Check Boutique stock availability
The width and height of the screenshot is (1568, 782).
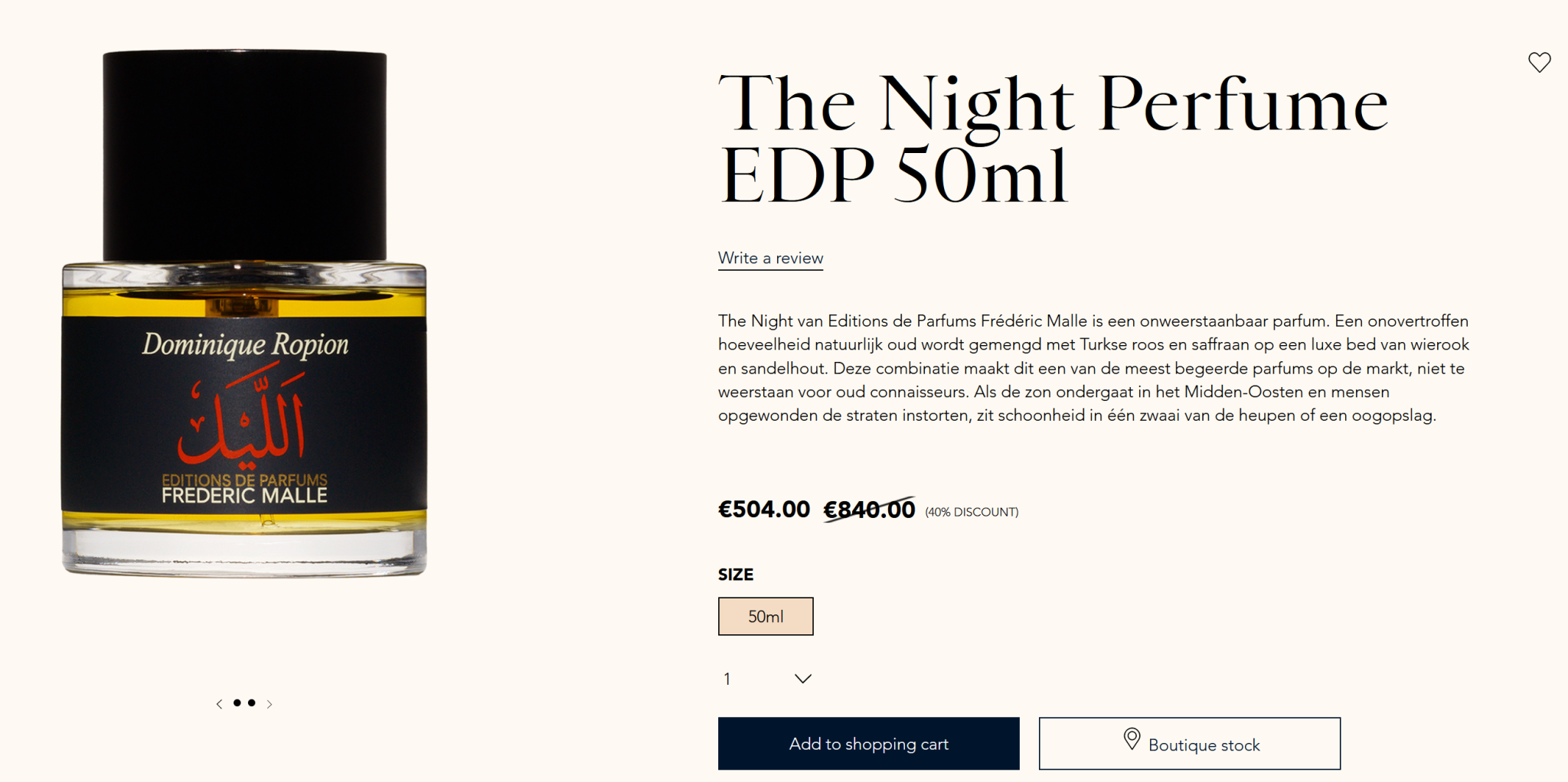pos(1190,744)
